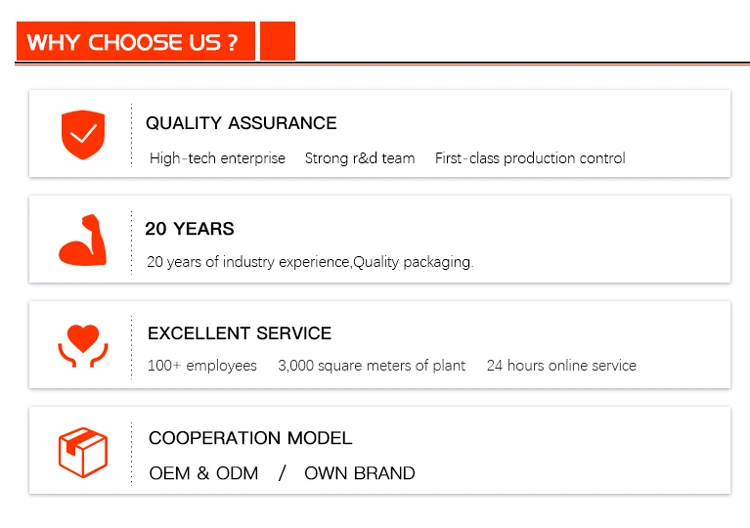Click the shield checkmark icon
750x528 pixels.
[x=83, y=135]
